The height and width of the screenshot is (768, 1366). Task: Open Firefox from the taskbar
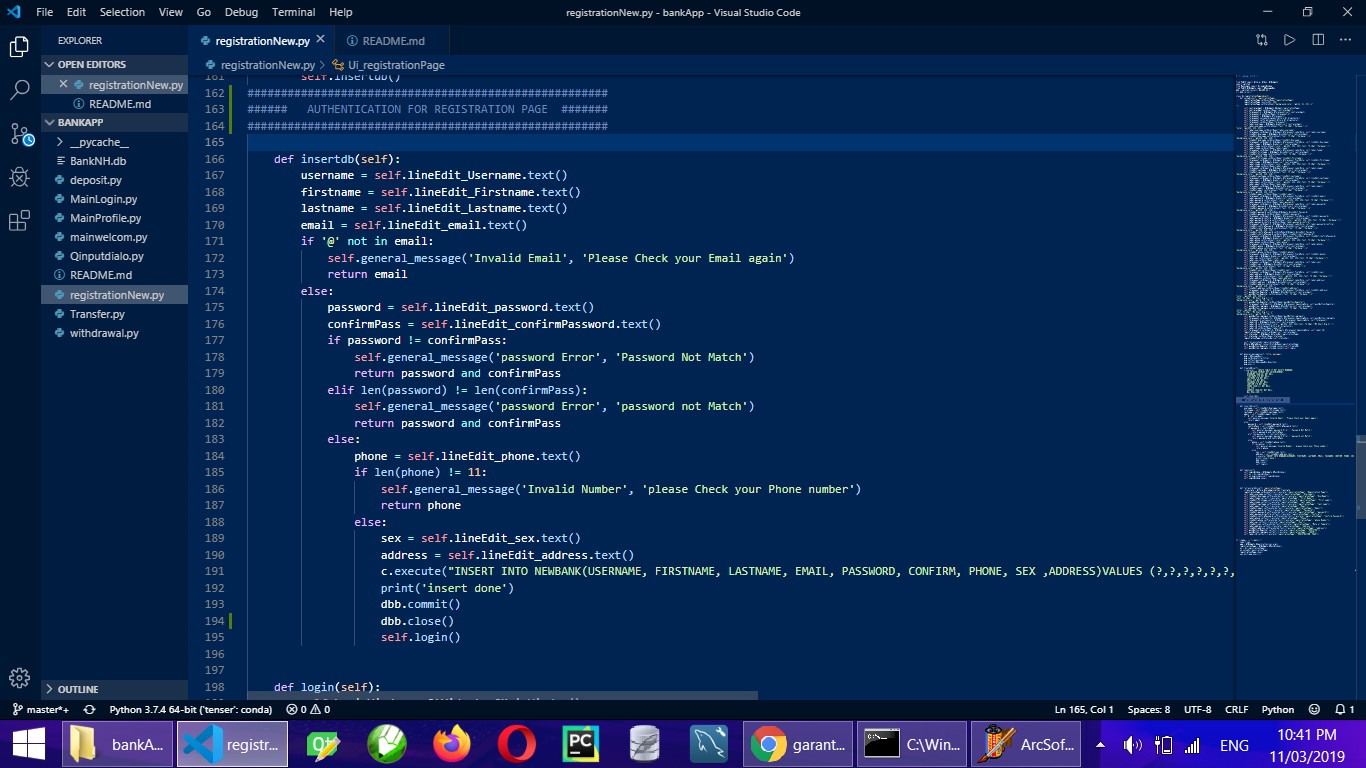452,744
